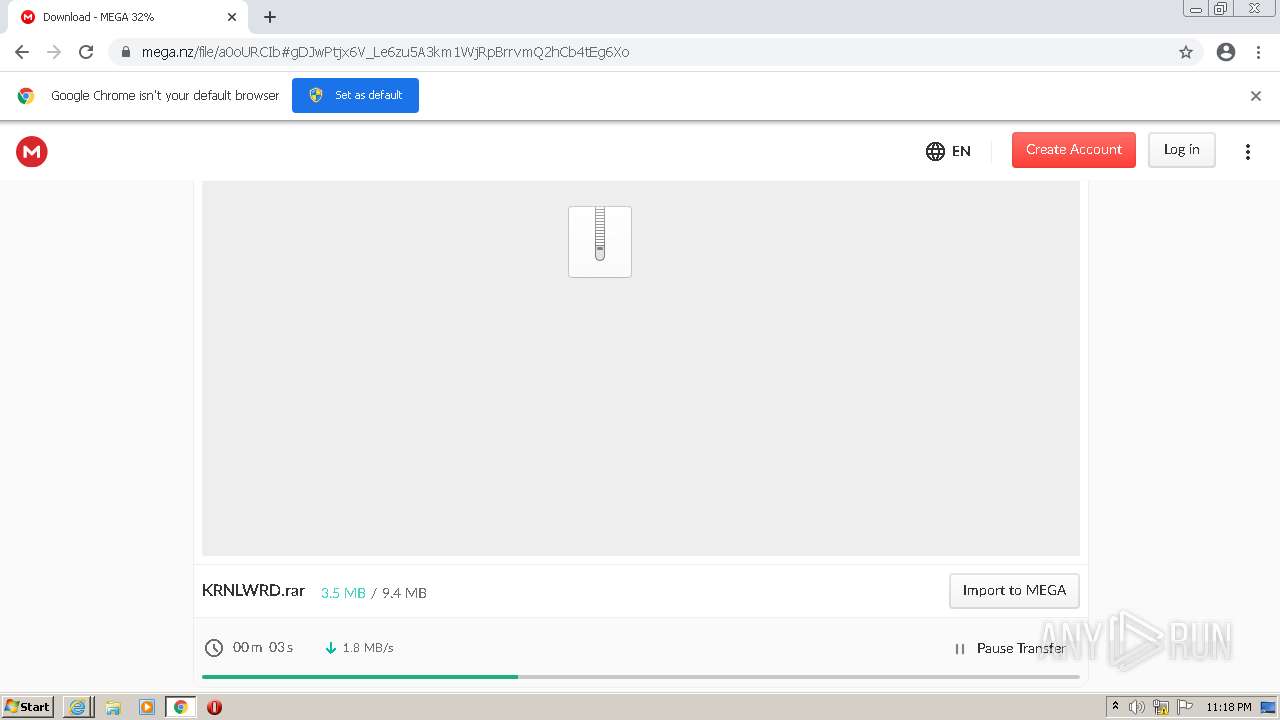Click the red Opera-style taskbar icon
This screenshot has height=720, width=1280.
[x=214, y=707]
